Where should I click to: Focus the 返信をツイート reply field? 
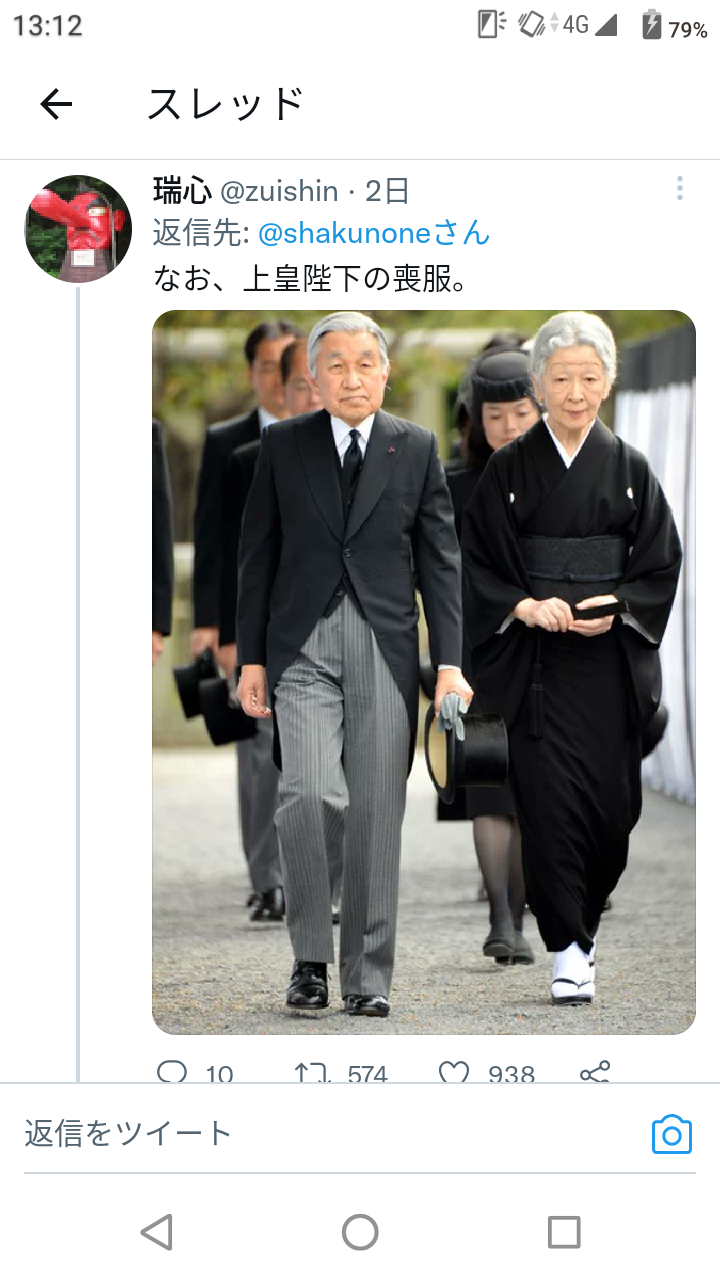pos(330,1133)
